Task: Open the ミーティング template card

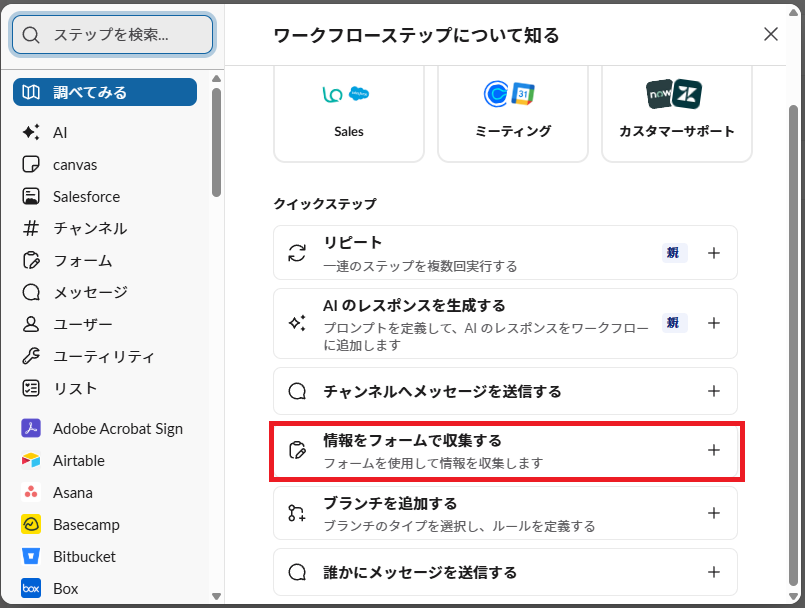Action: (513, 113)
